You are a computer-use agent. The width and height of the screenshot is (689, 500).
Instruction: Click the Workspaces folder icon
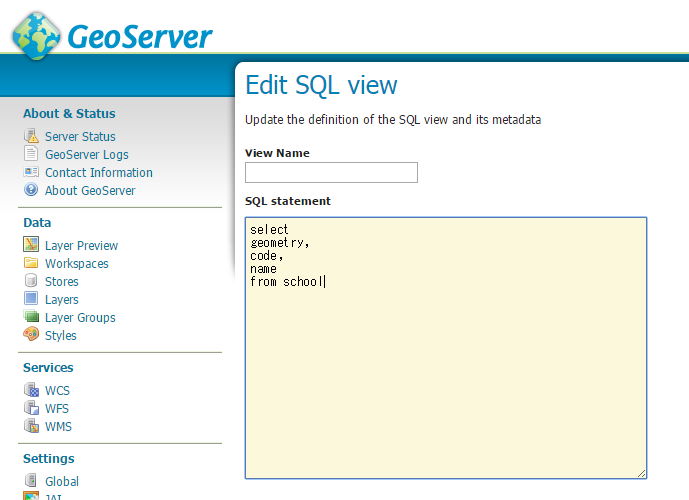click(x=31, y=264)
